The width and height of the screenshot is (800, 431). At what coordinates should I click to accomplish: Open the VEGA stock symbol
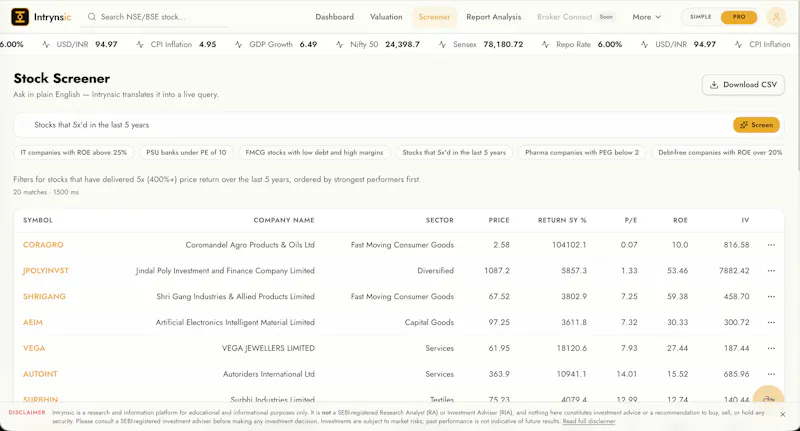[34, 348]
